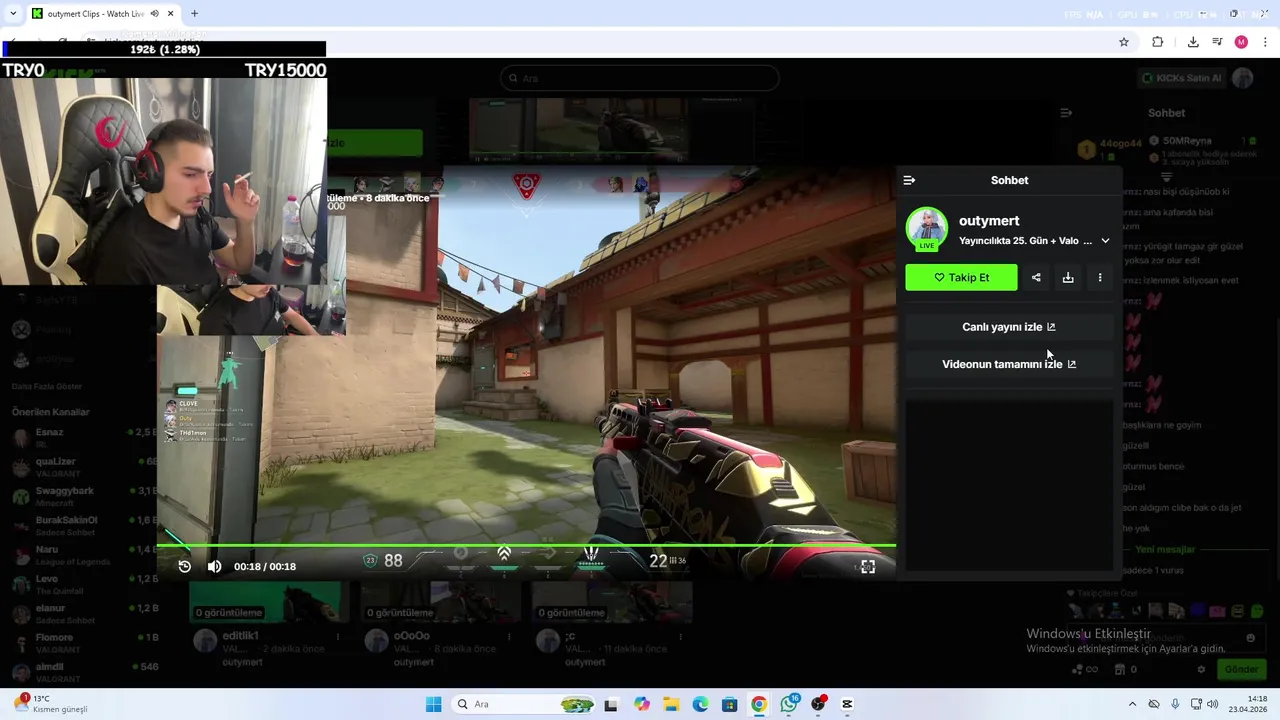Viewport: 1280px width, 720px height.
Task: Bookmark this page with star icon
Action: pos(1124,42)
